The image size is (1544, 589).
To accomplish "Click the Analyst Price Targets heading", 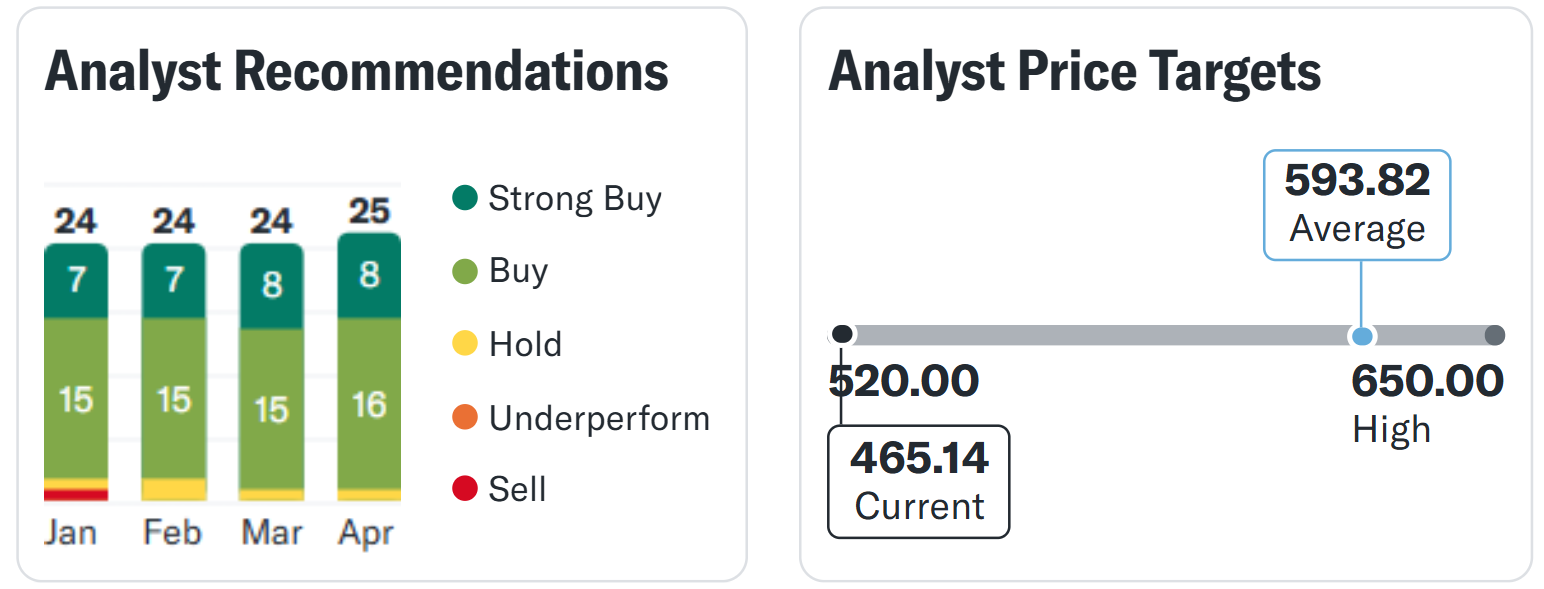I will [x=1075, y=72].
